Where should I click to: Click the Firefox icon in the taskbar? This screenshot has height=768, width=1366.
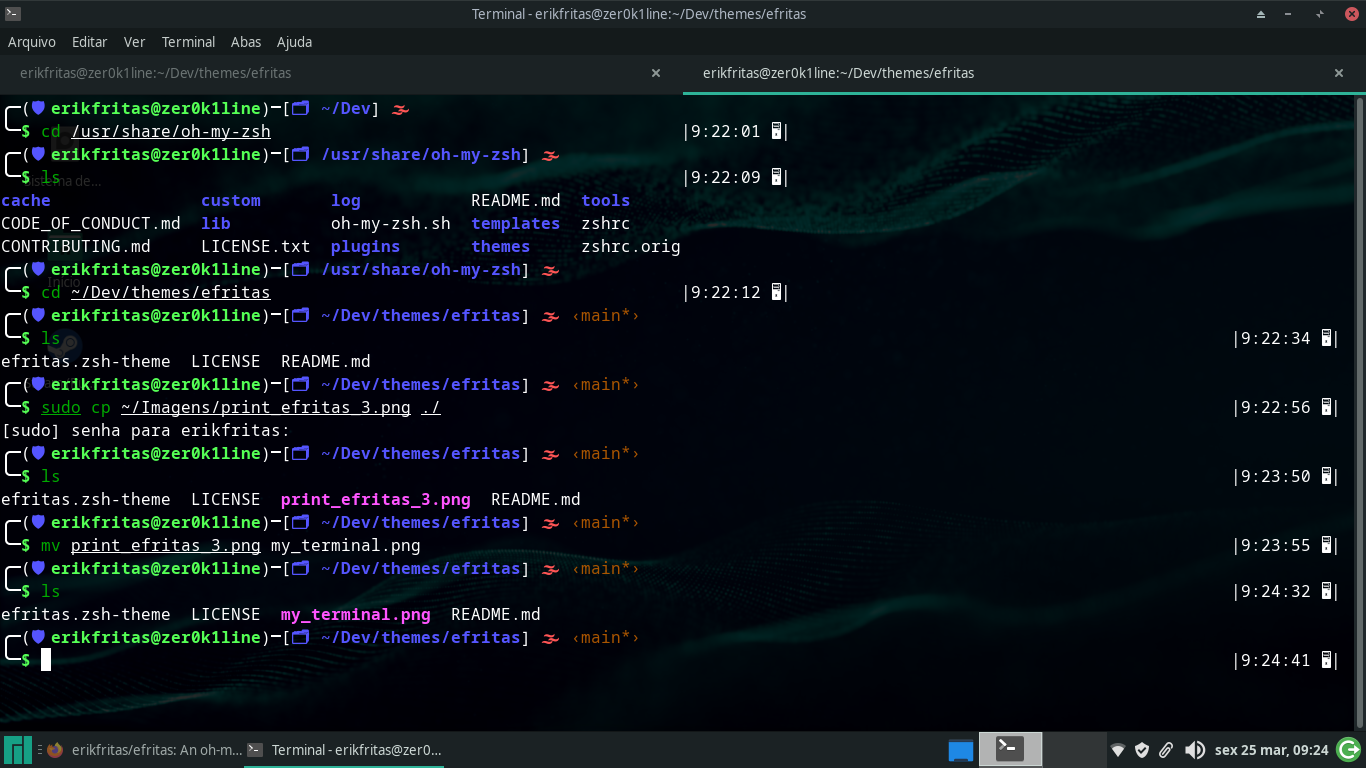tap(55, 750)
